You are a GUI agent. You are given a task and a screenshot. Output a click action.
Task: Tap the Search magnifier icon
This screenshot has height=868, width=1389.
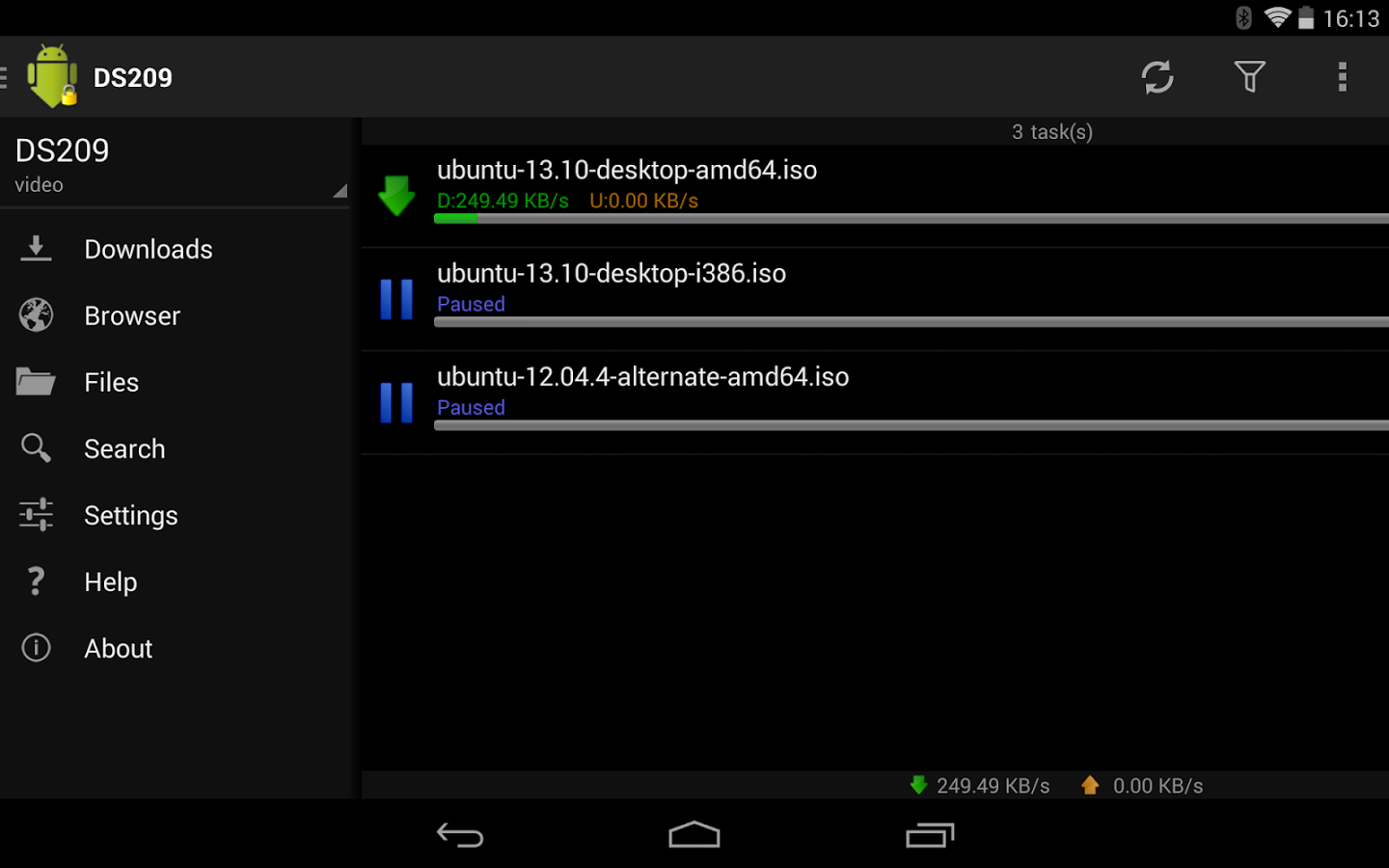tap(36, 448)
